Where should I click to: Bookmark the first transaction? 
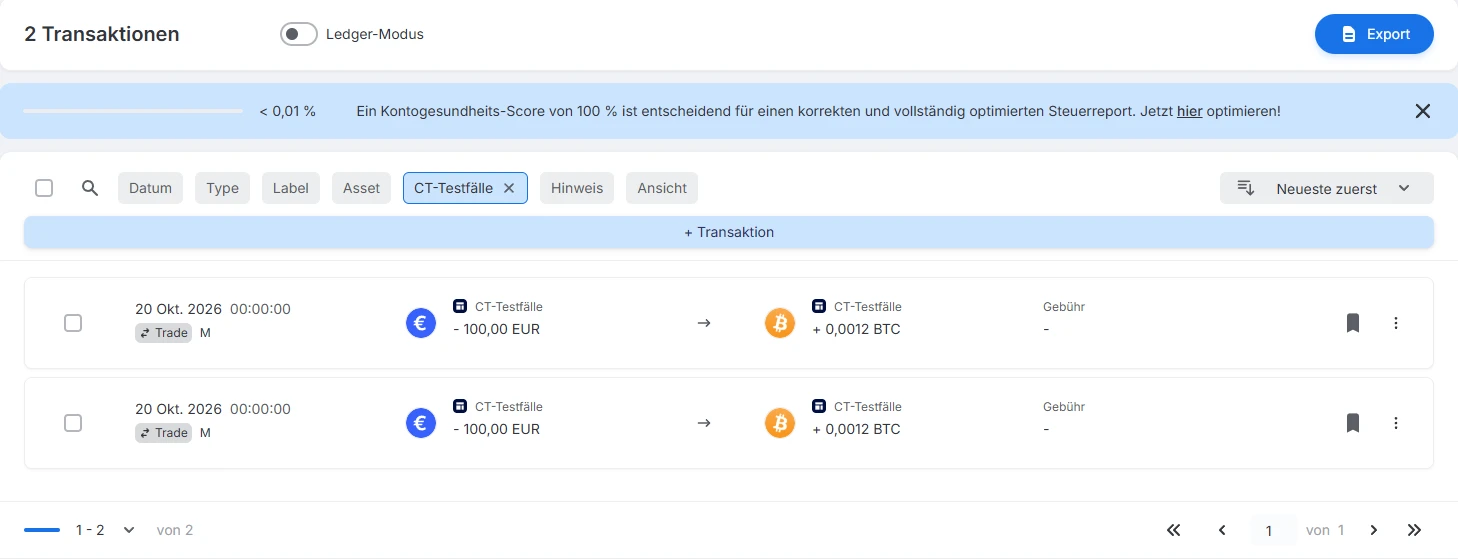click(x=1353, y=323)
